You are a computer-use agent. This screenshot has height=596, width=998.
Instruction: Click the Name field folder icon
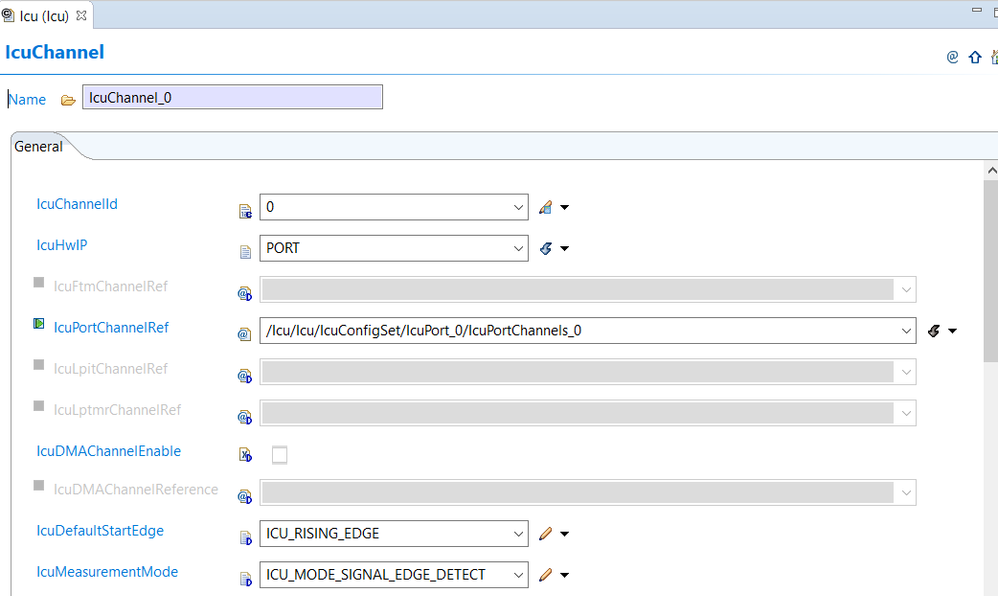[x=68, y=100]
